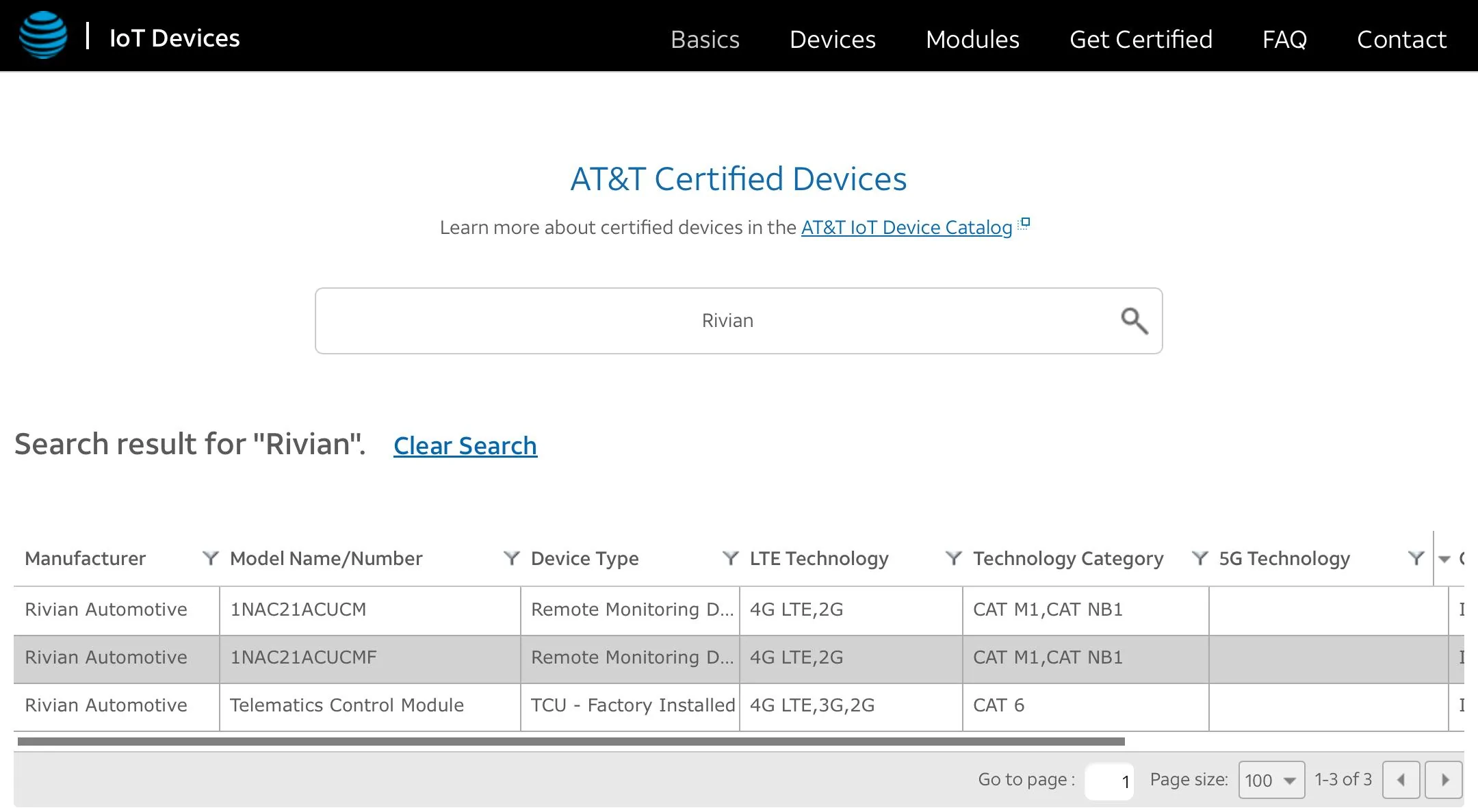The height and width of the screenshot is (812, 1478).
Task: Click the IoT Devices header title
Action: pos(174,38)
